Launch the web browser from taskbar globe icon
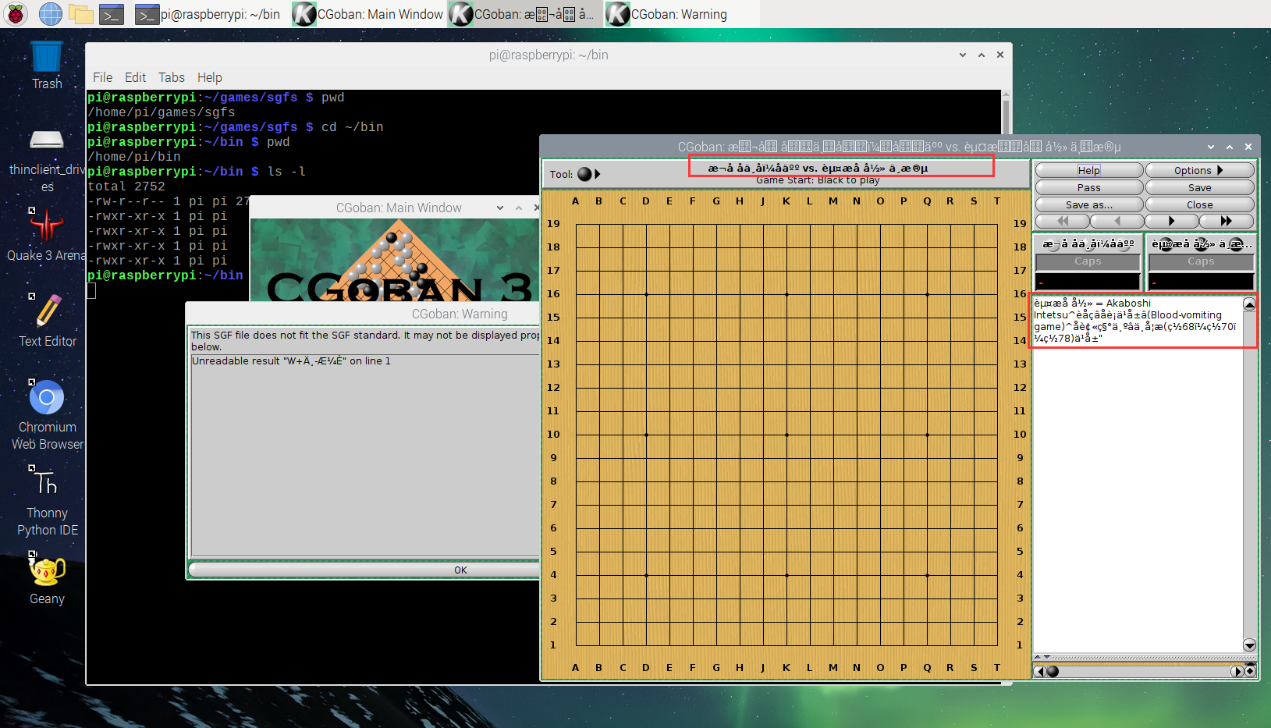Screen dimensions: 1271x728 point(49,14)
